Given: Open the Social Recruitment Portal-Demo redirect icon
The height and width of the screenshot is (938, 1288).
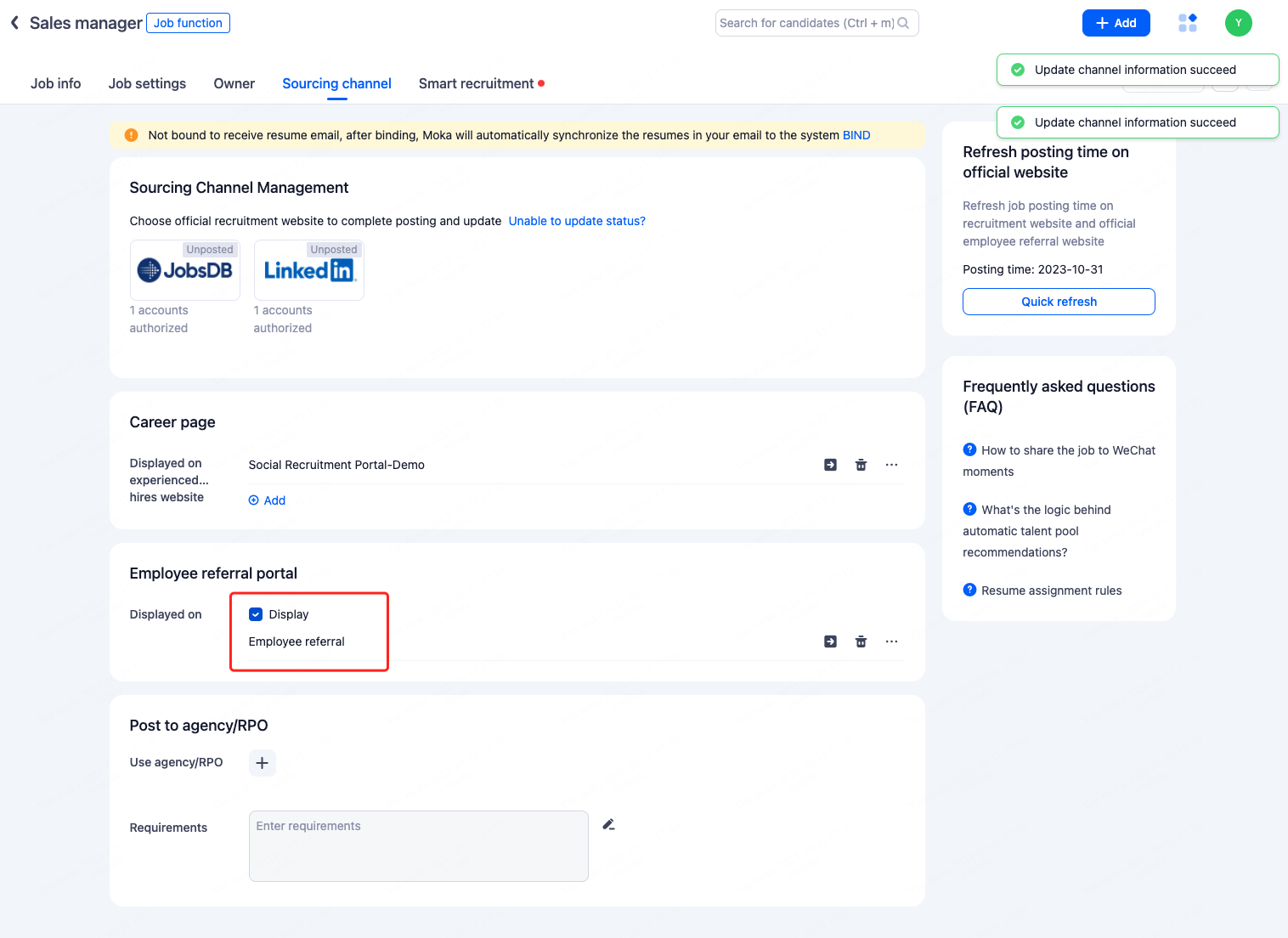Looking at the screenshot, I should click(830, 465).
